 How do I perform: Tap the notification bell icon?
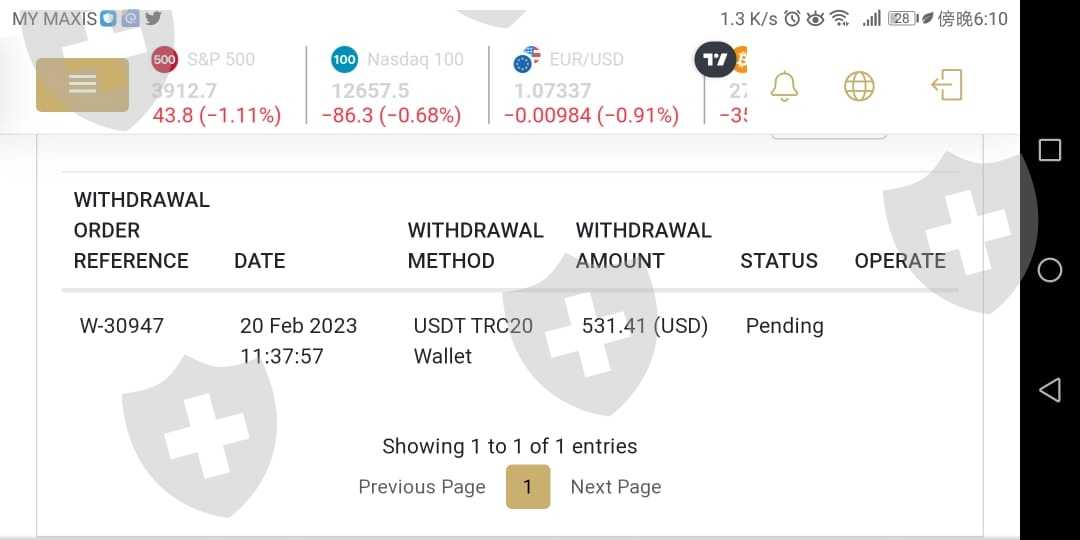pos(785,86)
